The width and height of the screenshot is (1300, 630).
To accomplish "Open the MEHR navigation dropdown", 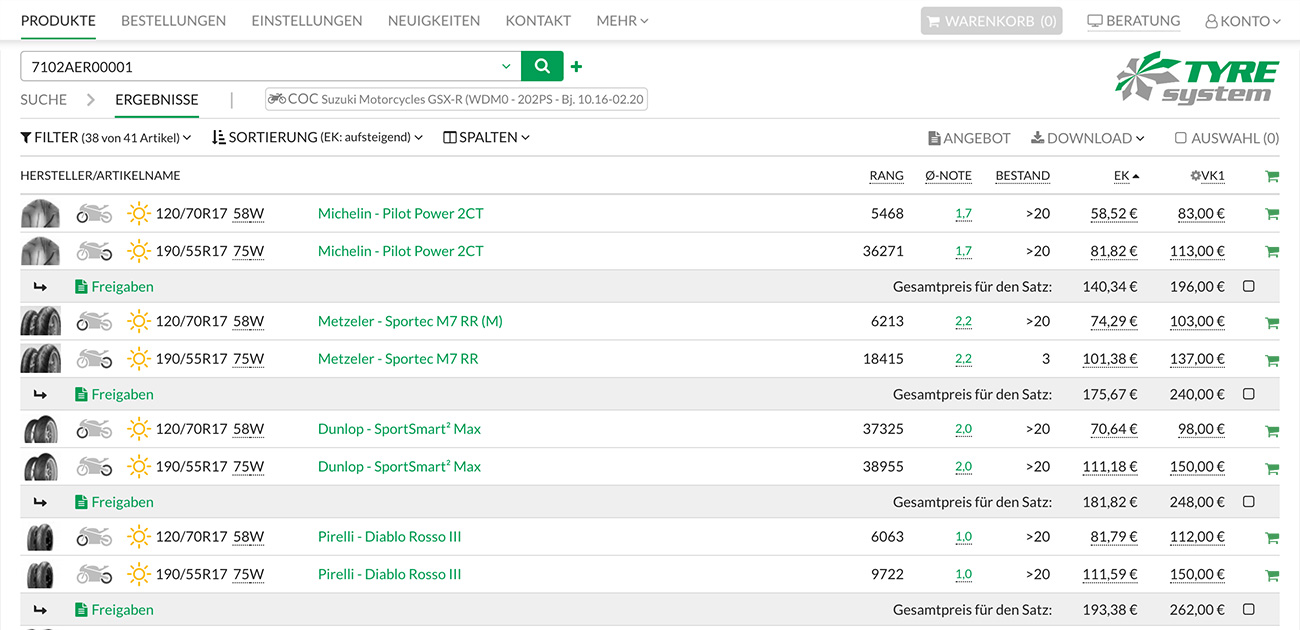I will 621,20.
